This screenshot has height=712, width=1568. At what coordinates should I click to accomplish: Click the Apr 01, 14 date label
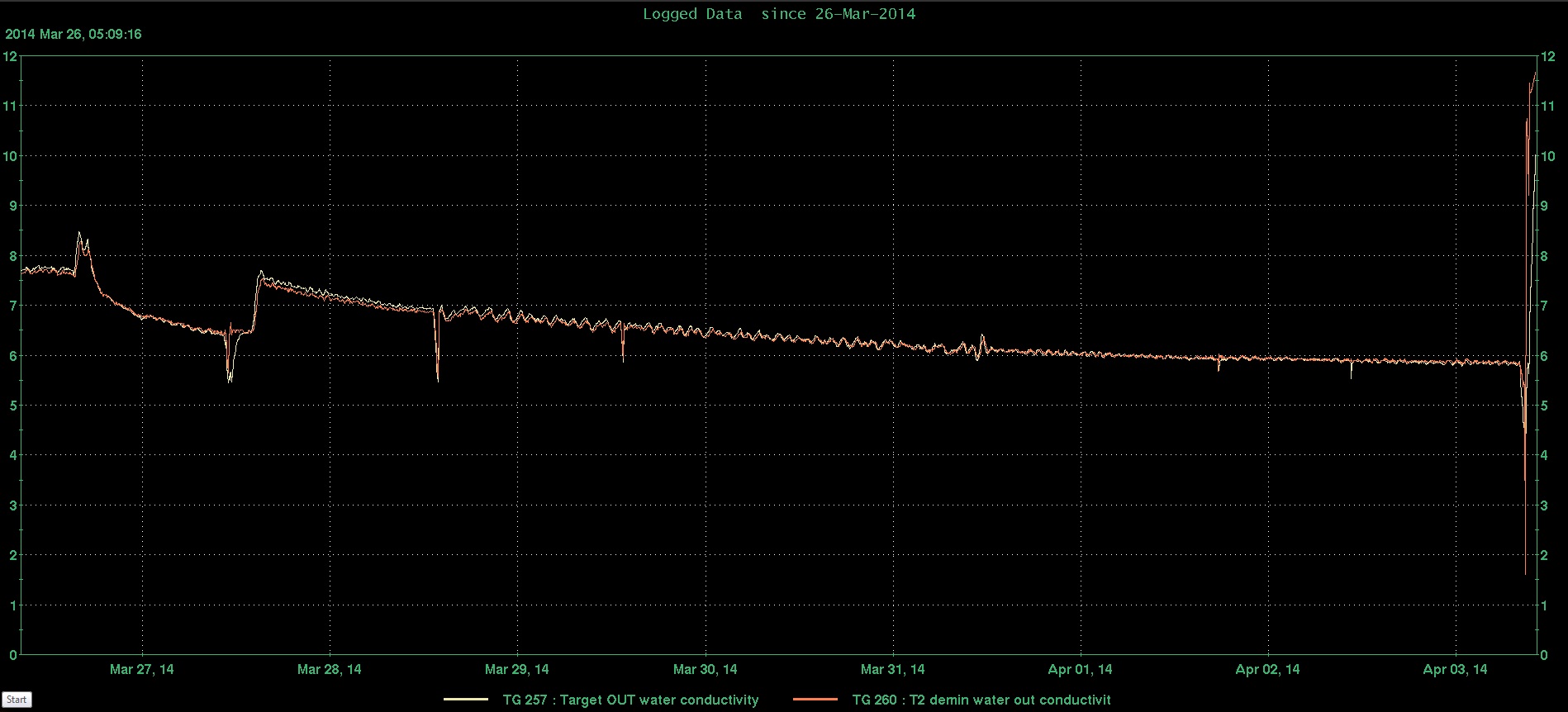point(1081,669)
